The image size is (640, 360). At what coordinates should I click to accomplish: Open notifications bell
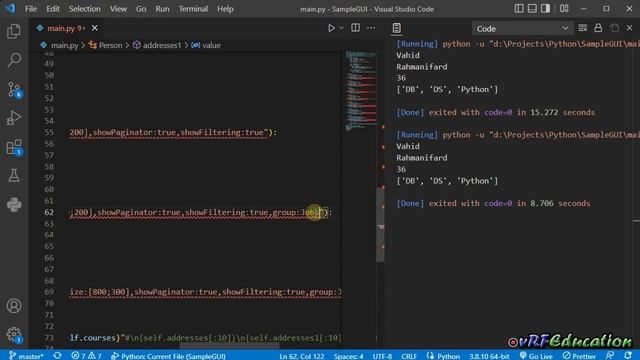tap(628, 356)
